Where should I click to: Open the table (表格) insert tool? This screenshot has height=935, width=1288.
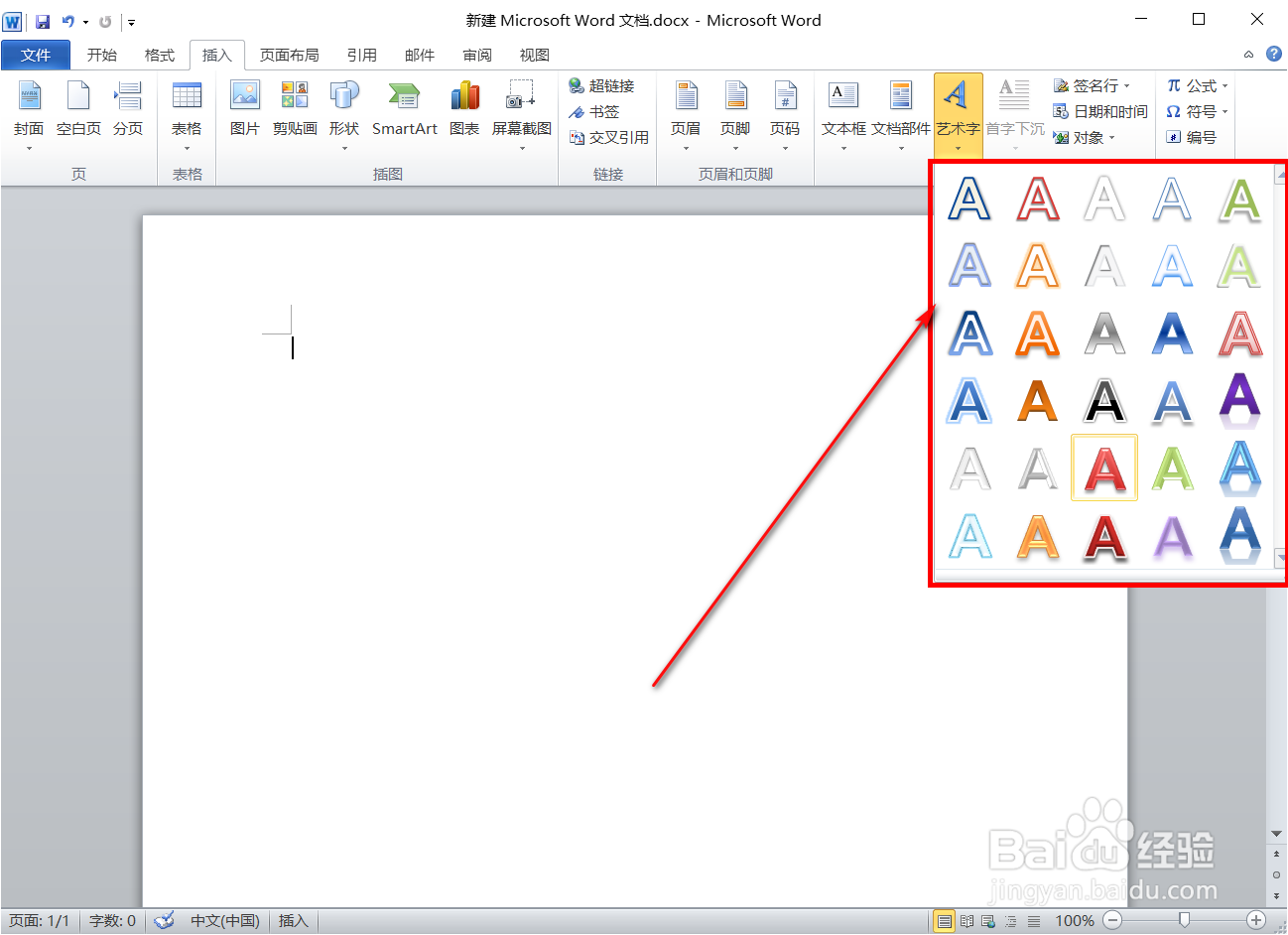(x=187, y=114)
